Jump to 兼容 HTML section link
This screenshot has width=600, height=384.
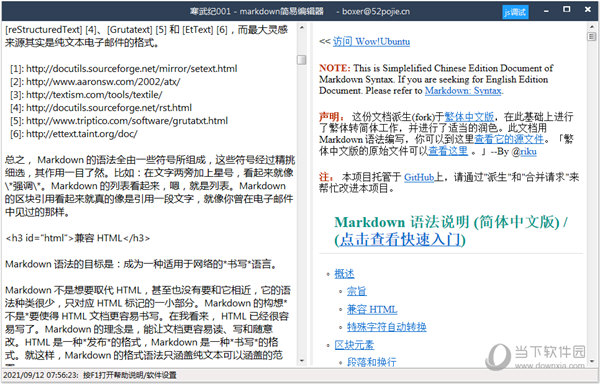tap(372, 309)
